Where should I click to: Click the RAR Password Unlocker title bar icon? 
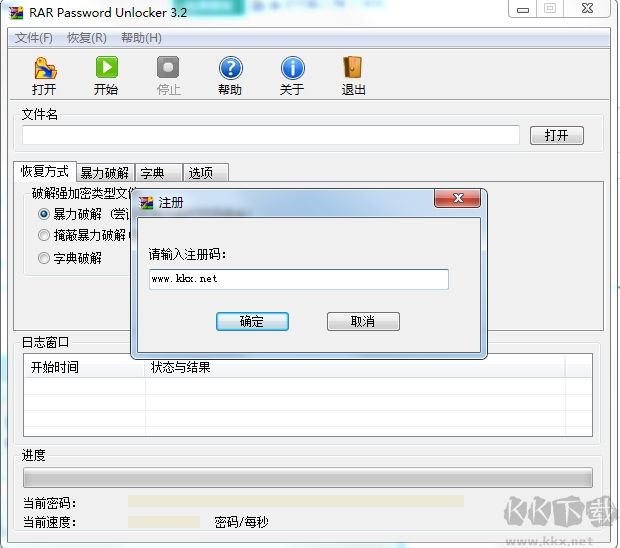click(16, 13)
